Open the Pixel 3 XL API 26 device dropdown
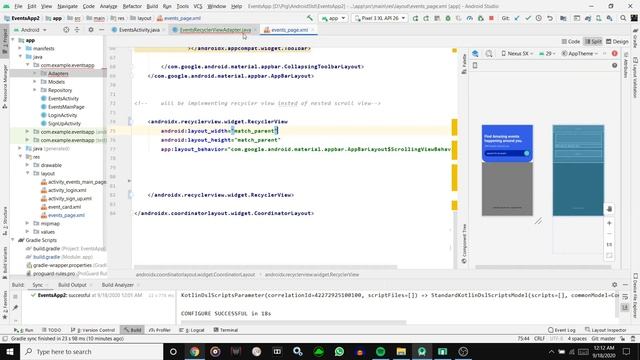640x360 pixels. (x=380, y=18)
